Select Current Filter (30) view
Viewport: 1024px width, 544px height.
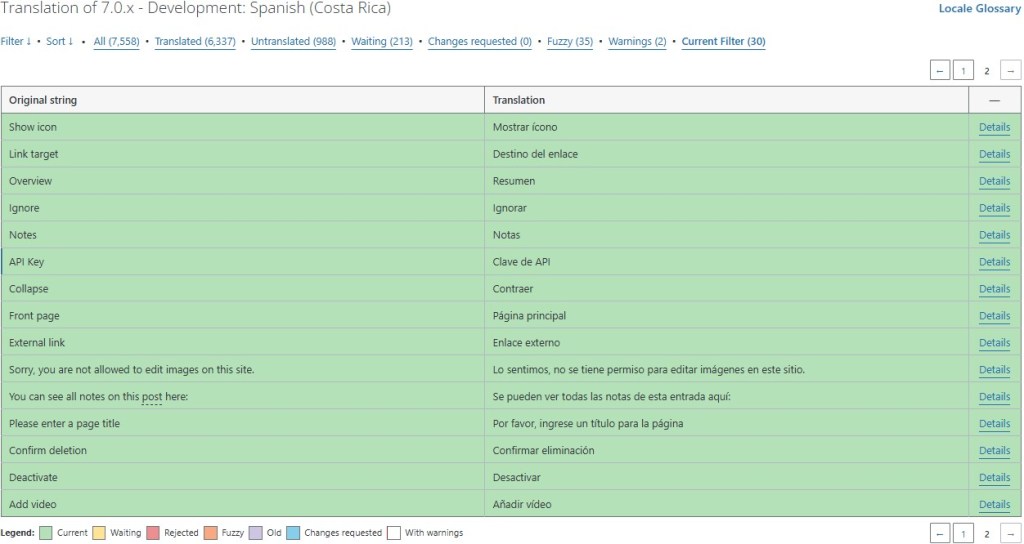tap(723, 42)
